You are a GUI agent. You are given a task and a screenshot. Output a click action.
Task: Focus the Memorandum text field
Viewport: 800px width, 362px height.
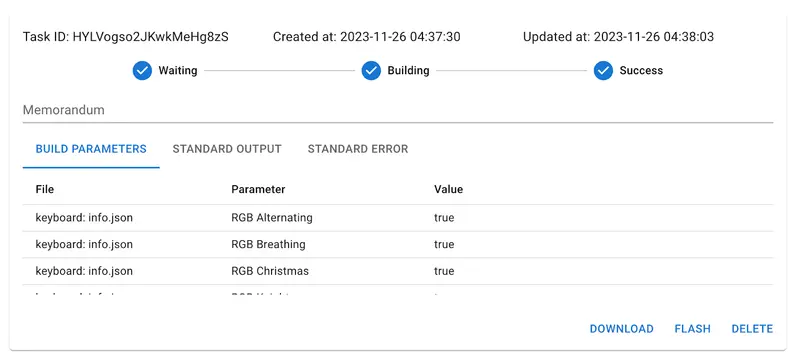[x=398, y=110]
